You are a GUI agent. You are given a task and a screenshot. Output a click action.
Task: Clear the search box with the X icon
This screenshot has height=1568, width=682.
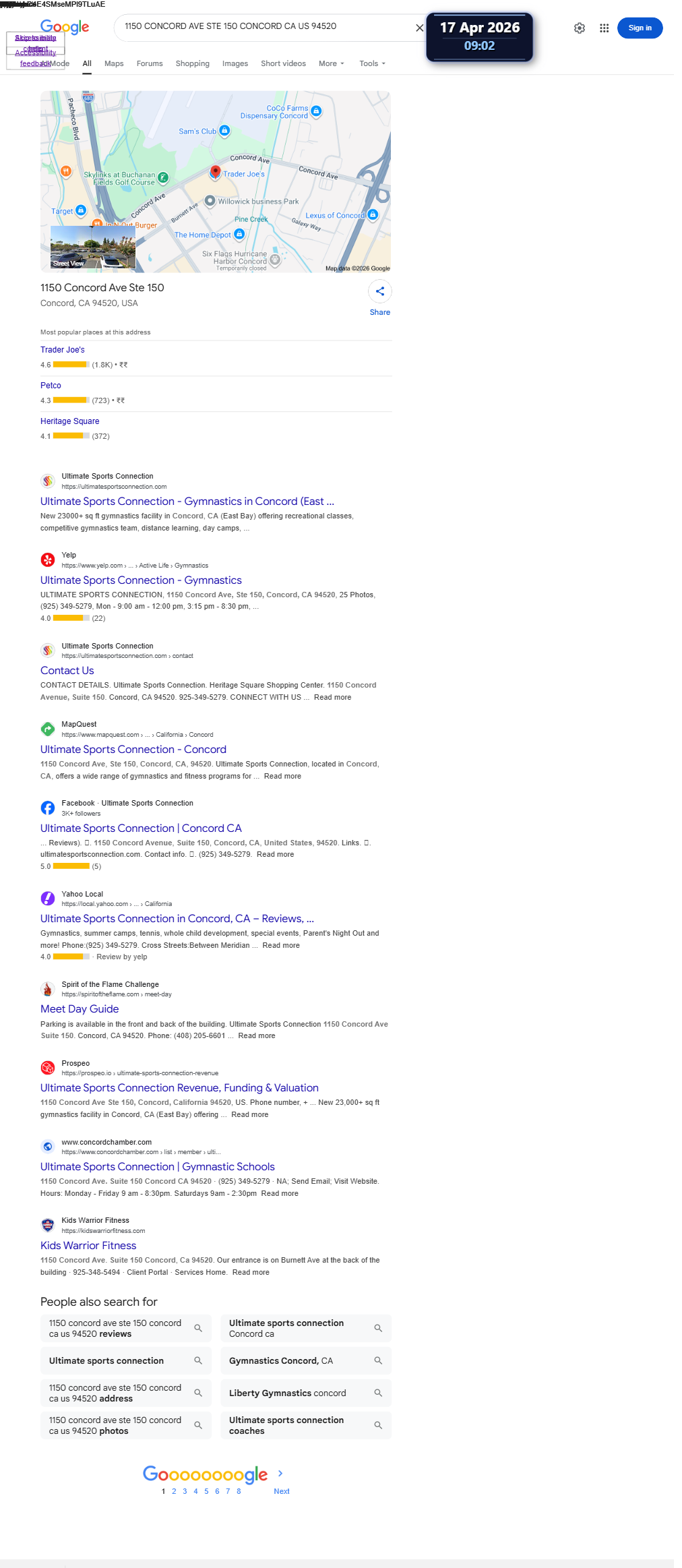coord(420,28)
